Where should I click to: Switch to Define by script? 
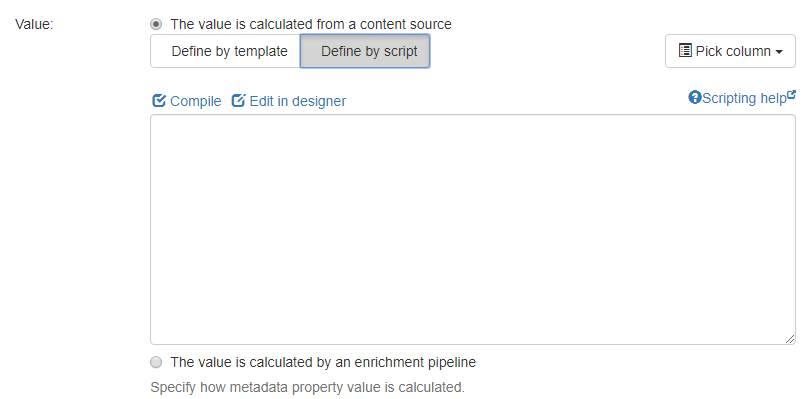pos(365,51)
